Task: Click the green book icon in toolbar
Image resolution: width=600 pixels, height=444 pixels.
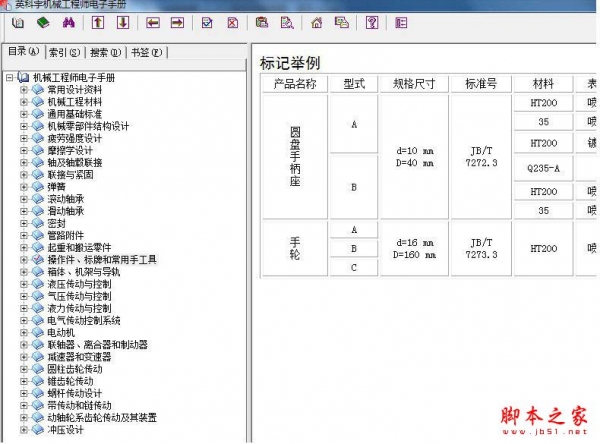Action: 43,23
